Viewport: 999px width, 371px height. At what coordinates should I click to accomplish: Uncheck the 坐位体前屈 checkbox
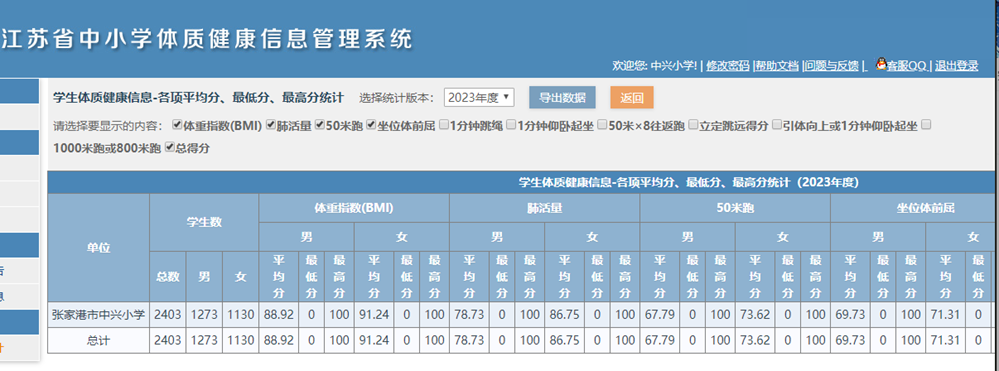371,125
